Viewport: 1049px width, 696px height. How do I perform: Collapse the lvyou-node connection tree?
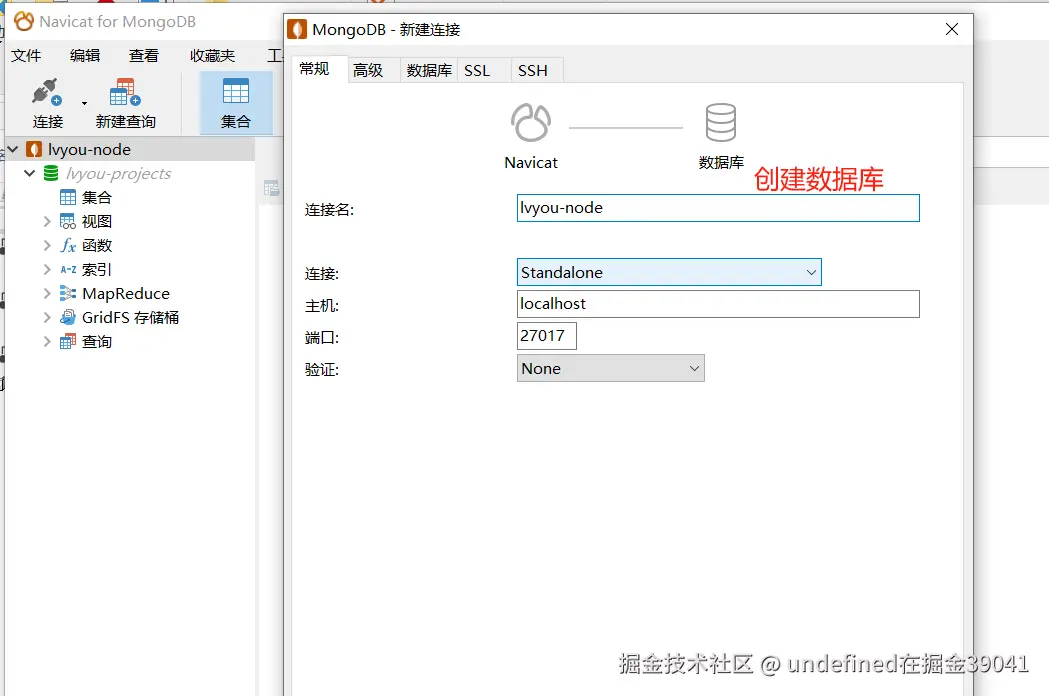(x=13, y=149)
